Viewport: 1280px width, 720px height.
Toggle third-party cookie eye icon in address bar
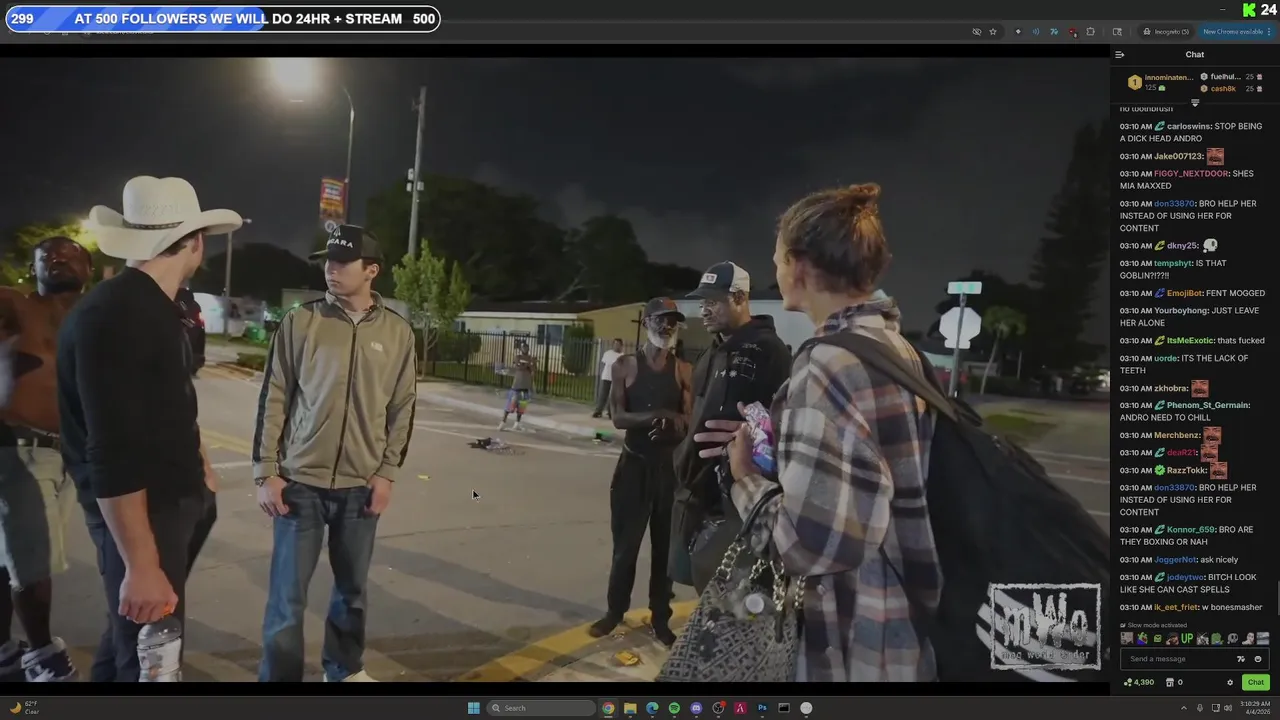point(977,32)
